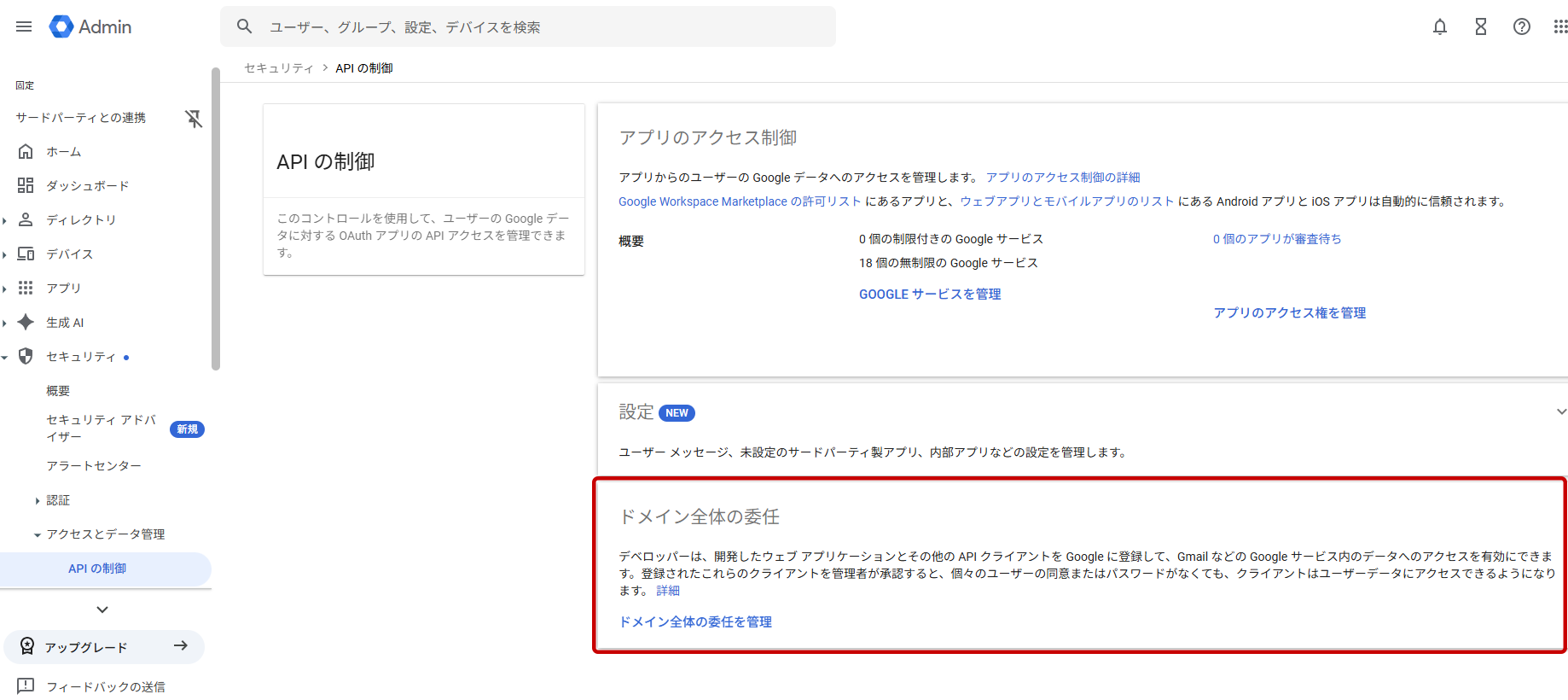Expand the 認証 submenu arrow
This screenshot has height=700, width=1568.
pos(37,501)
